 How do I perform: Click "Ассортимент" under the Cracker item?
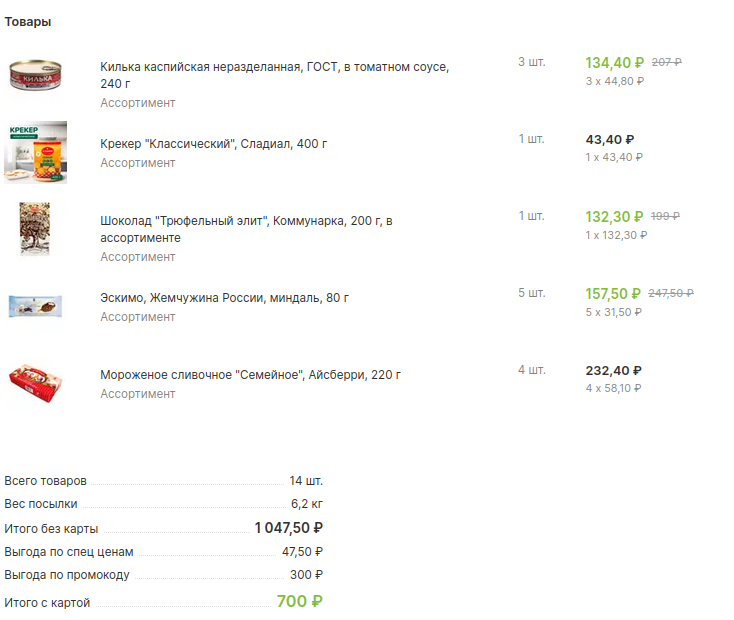point(137,163)
